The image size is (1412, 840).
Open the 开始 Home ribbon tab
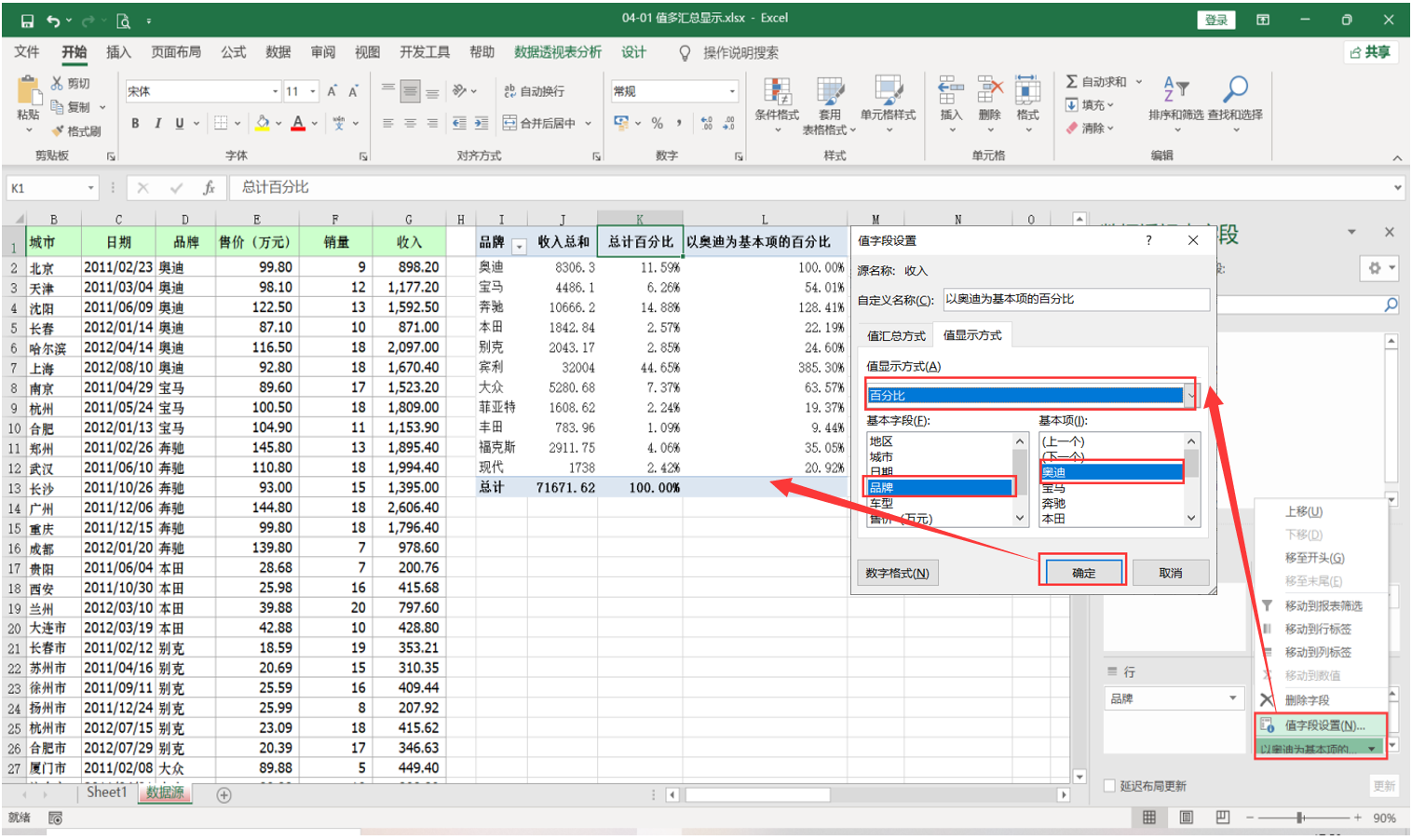click(x=74, y=52)
